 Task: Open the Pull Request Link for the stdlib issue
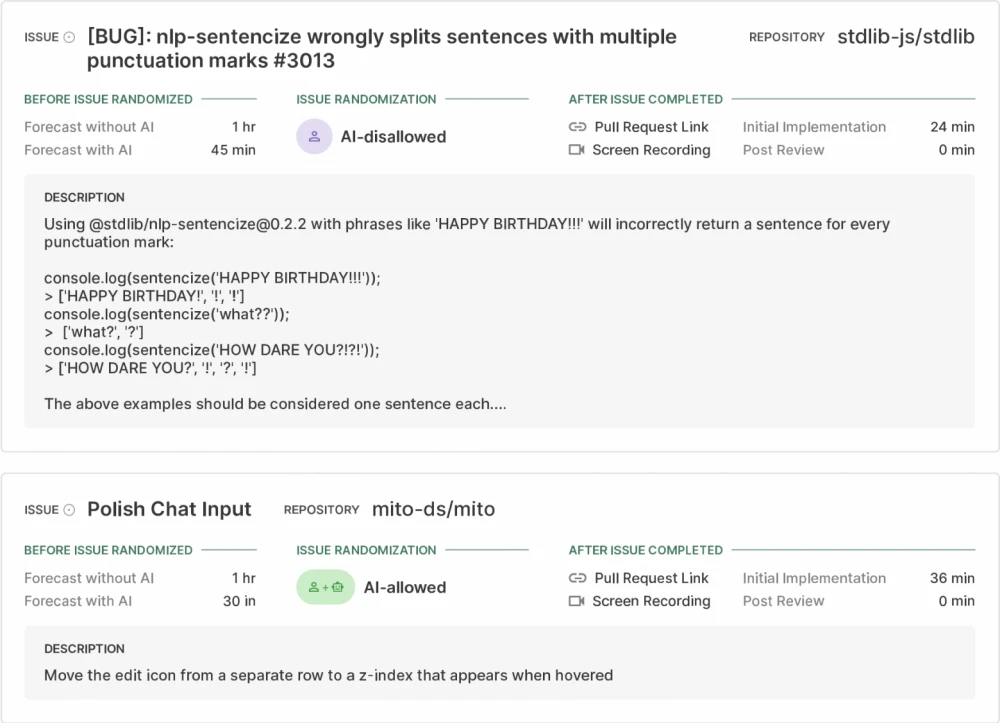click(x=651, y=127)
